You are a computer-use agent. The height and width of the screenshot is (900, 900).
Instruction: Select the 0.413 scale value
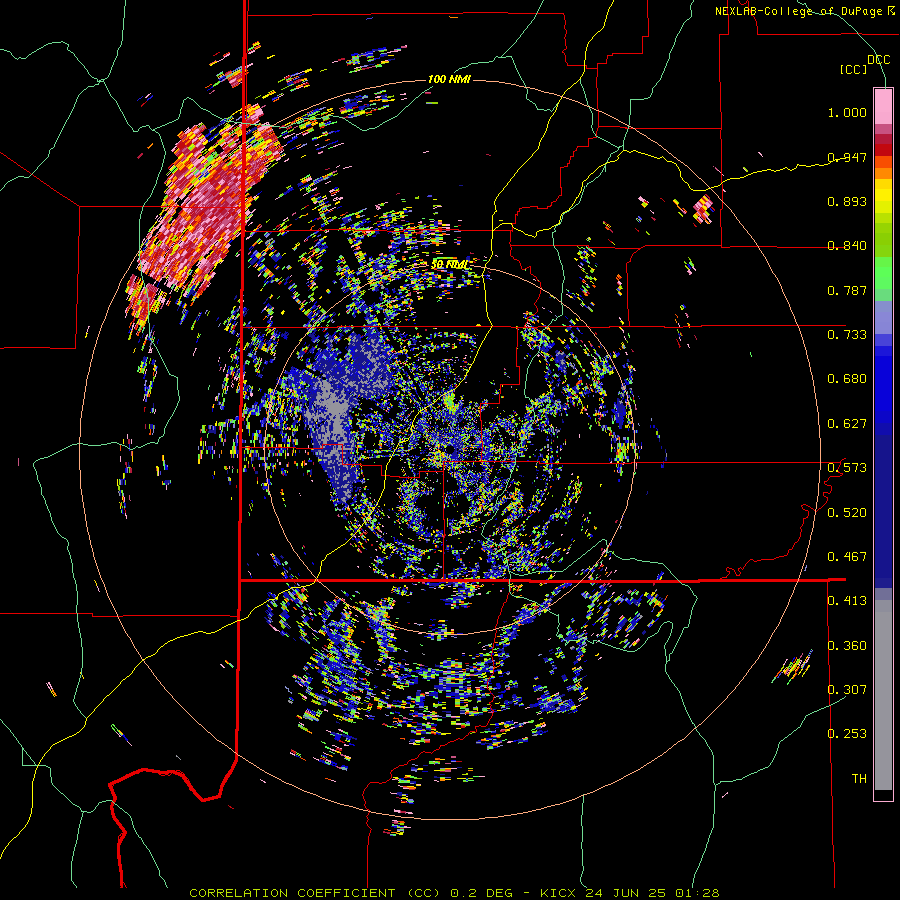[x=847, y=601]
